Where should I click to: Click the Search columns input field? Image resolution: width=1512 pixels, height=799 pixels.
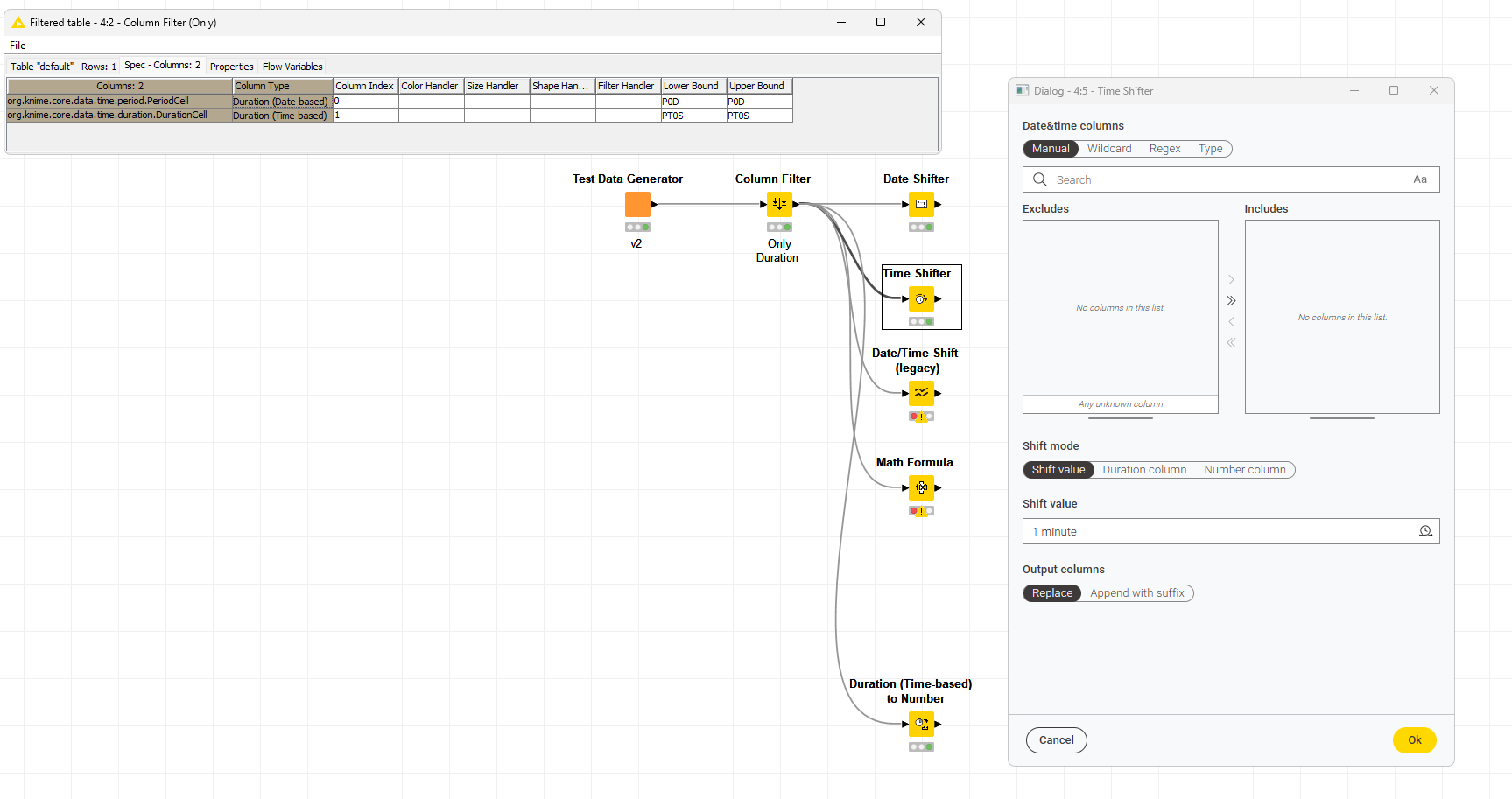coord(1226,179)
